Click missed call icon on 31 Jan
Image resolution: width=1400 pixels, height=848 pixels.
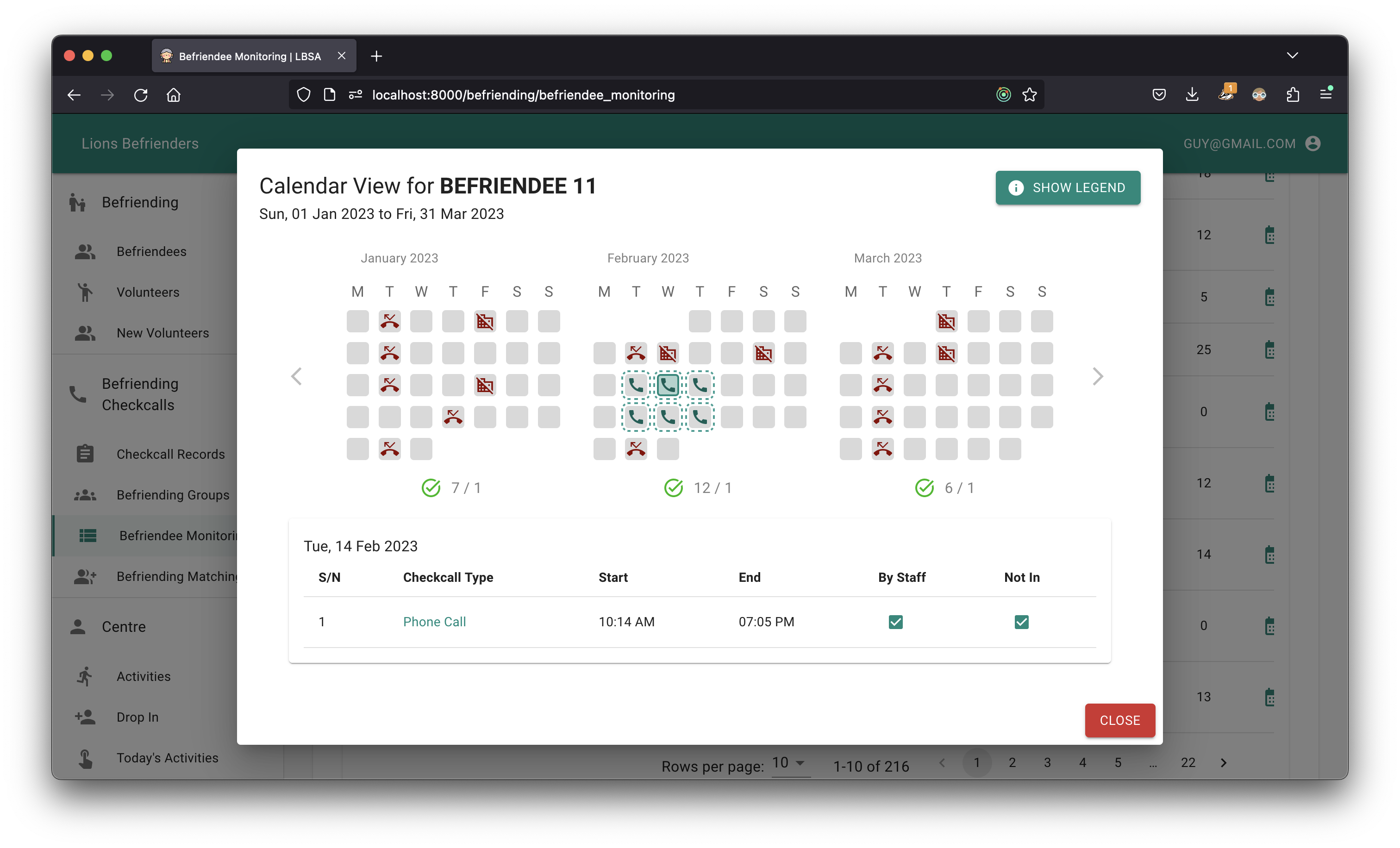(x=389, y=449)
